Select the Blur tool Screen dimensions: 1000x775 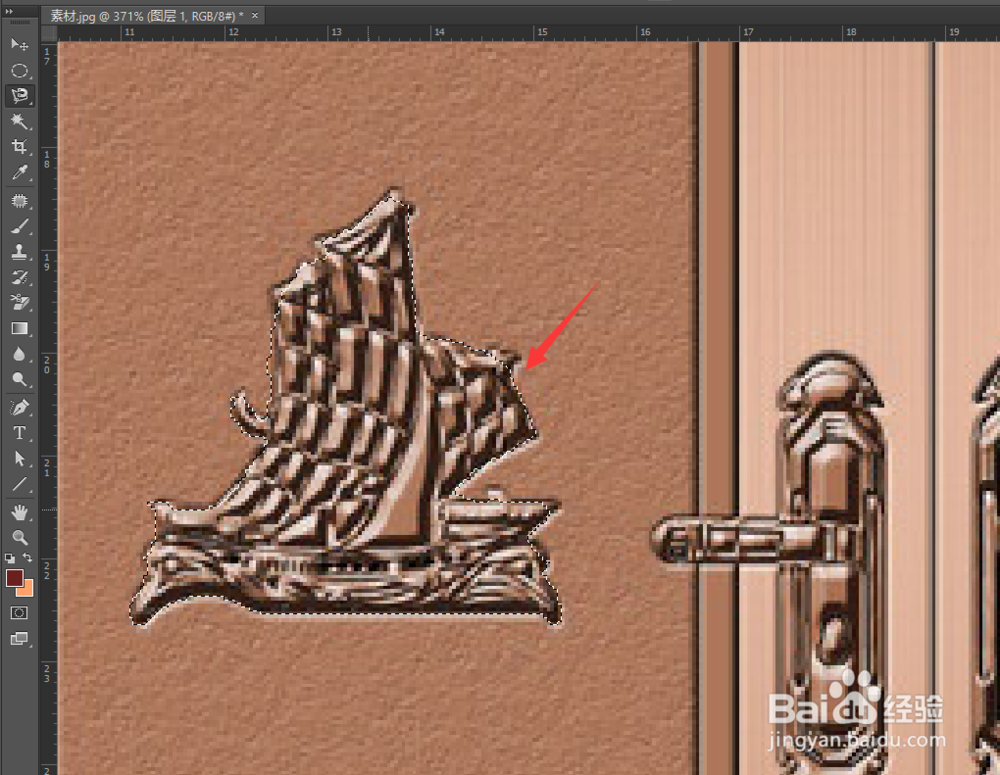(x=19, y=354)
